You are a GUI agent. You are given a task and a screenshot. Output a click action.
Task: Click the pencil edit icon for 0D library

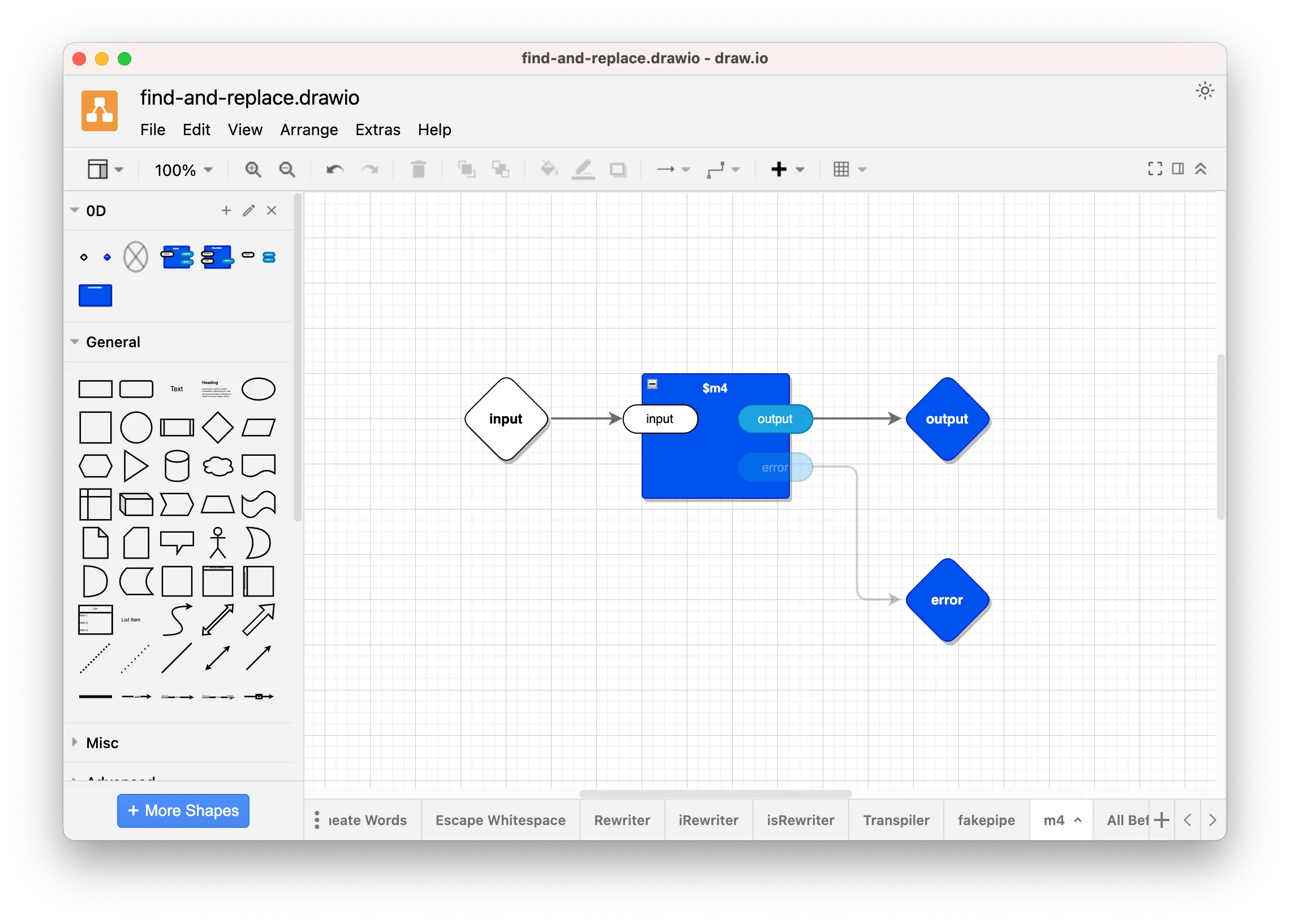248,211
